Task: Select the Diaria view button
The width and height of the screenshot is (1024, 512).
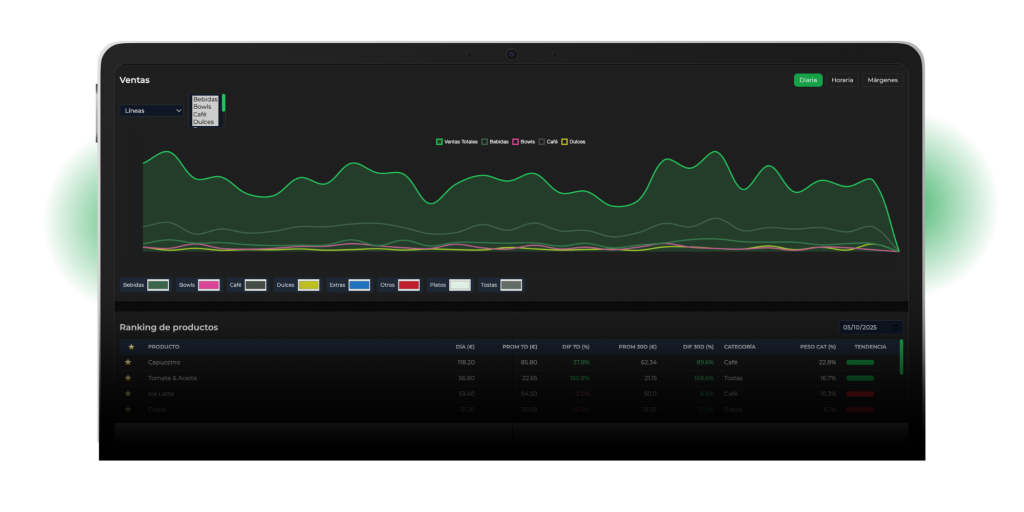Action: (808, 80)
